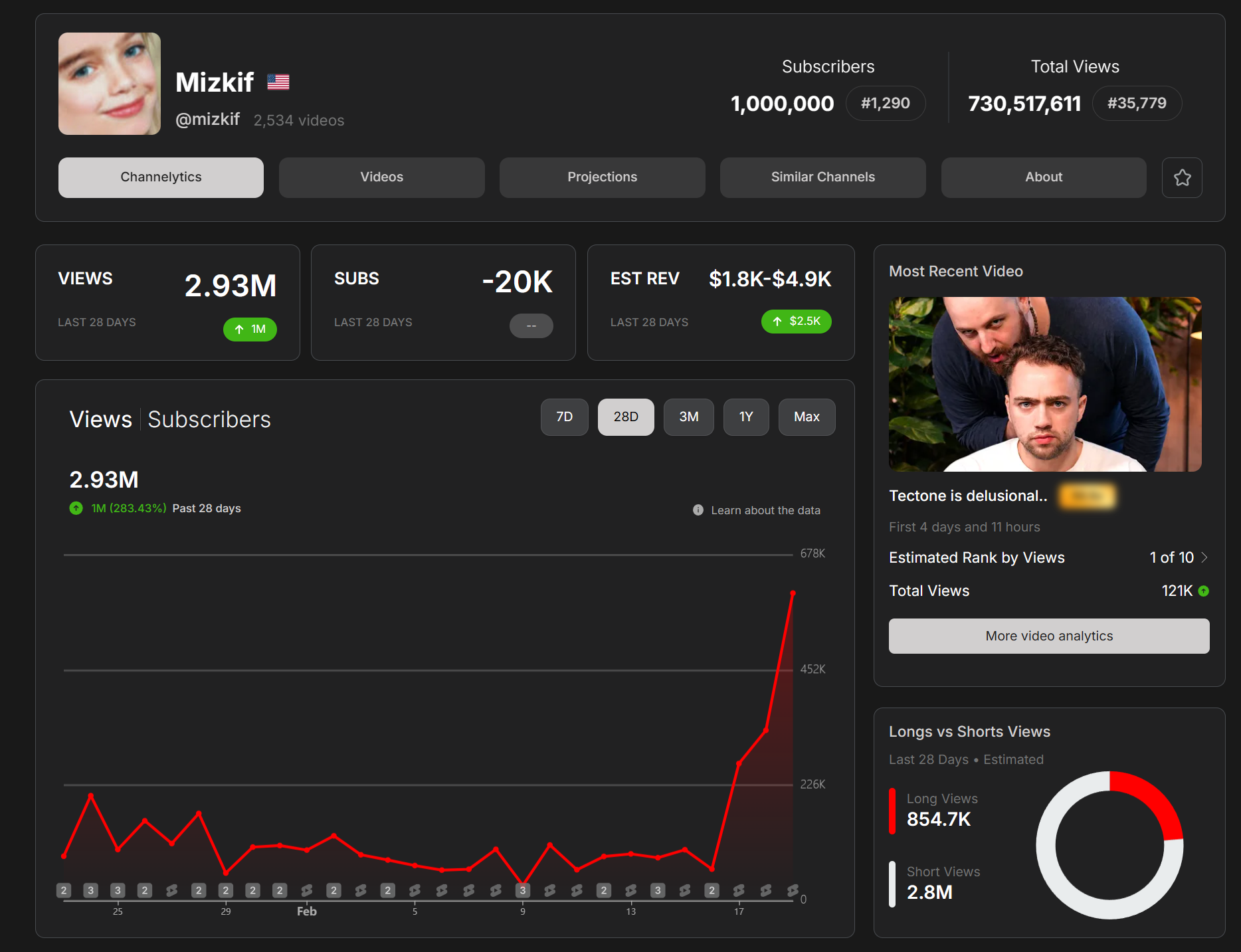Click the peak data point of the views line
1241x952 pixels.
click(793, 593)
